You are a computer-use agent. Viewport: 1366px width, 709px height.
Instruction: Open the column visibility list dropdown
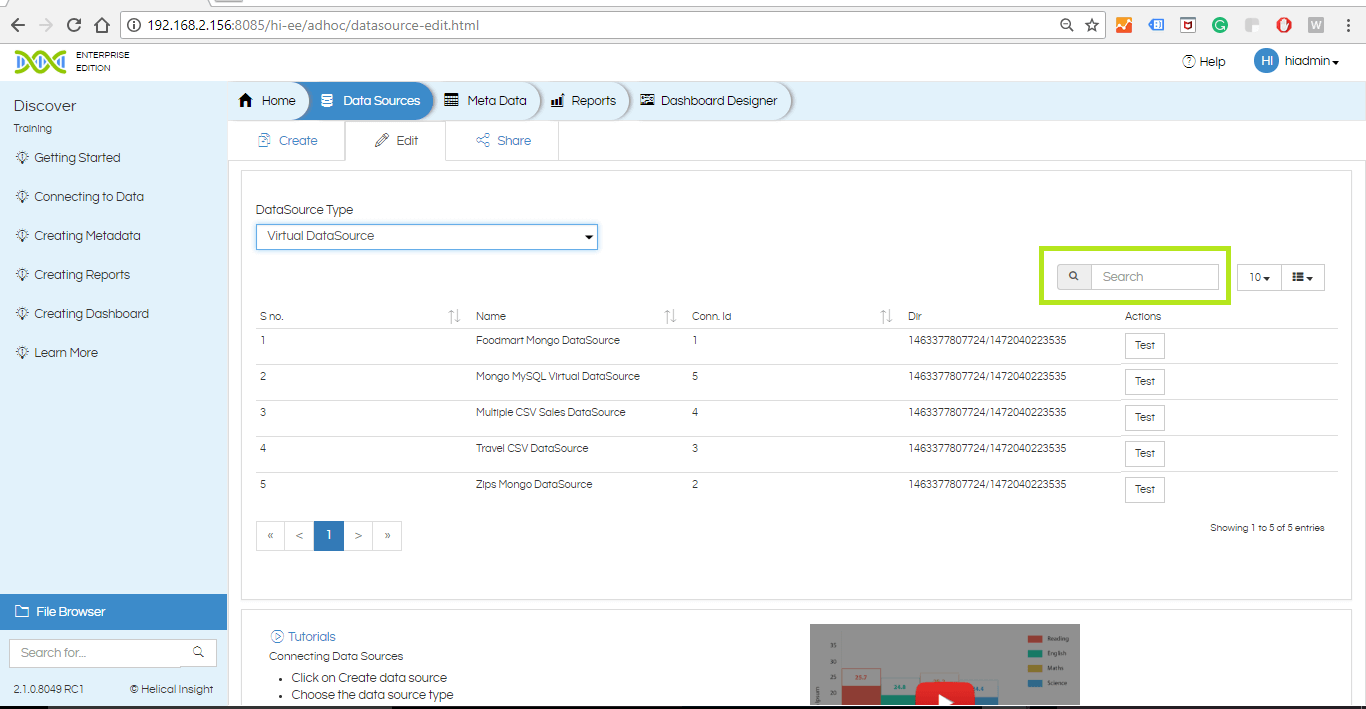point(1303,277)
